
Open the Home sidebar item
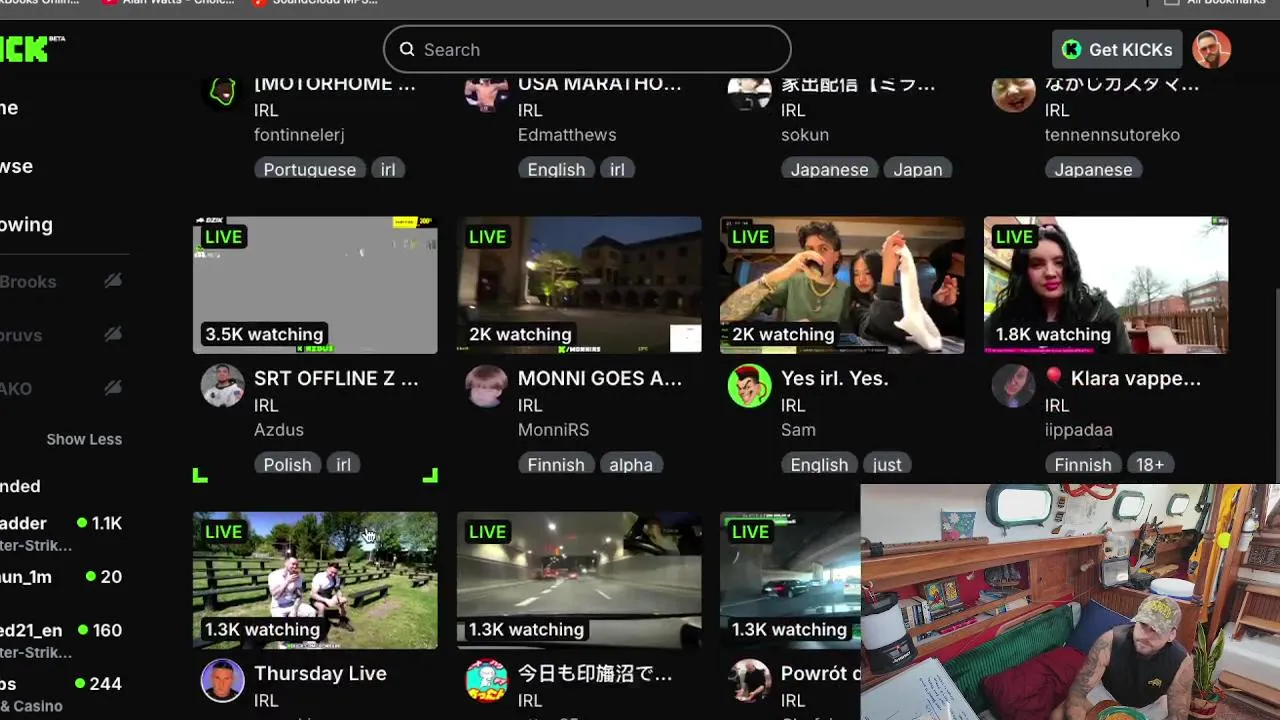10,108
